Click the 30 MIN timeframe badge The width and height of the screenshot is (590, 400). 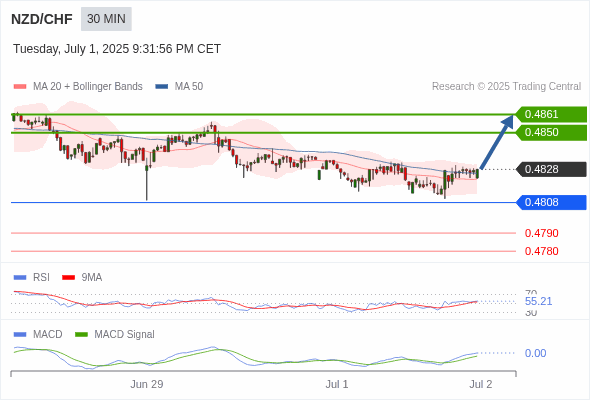click(106, 19)
